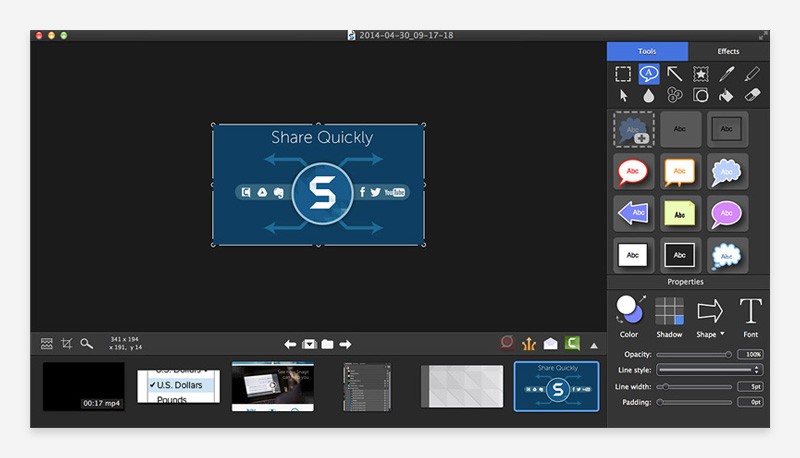The height and width of the screenshot is (458, 800).
Task: Open the zoom magnifier control
Action: click(87, 344)
